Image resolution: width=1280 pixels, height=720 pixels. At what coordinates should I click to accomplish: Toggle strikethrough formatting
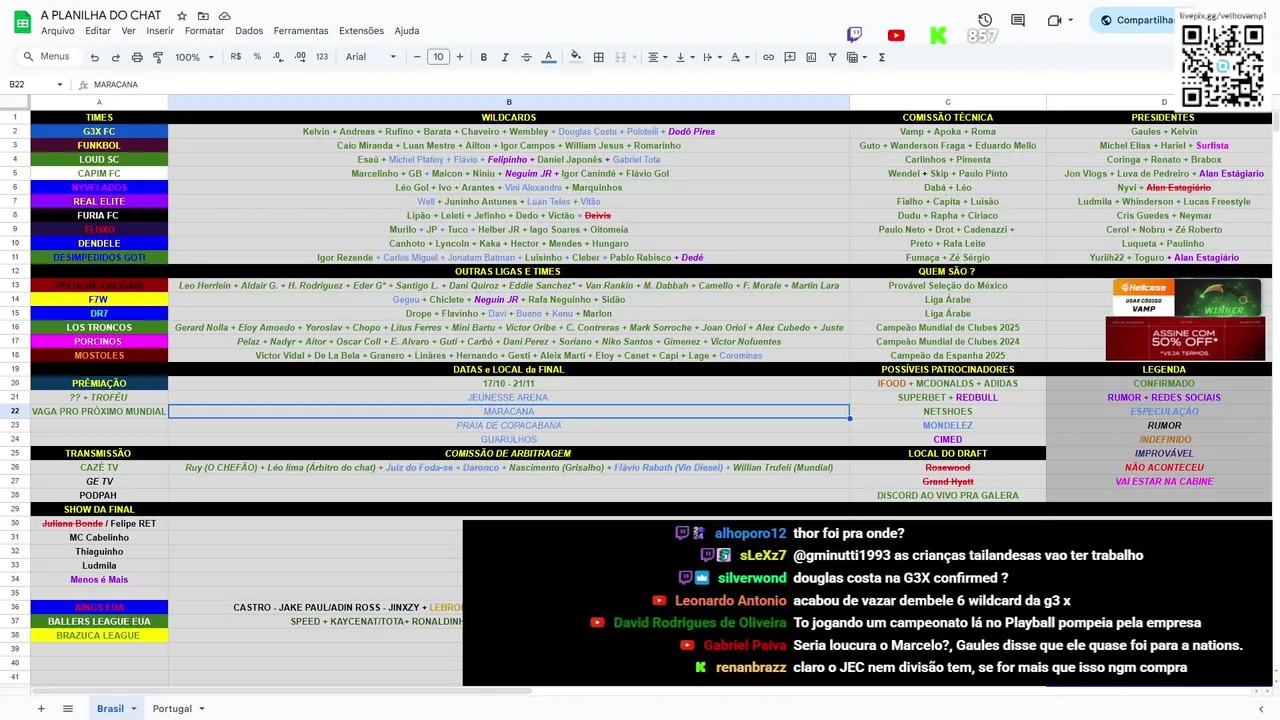pos(526,57)
